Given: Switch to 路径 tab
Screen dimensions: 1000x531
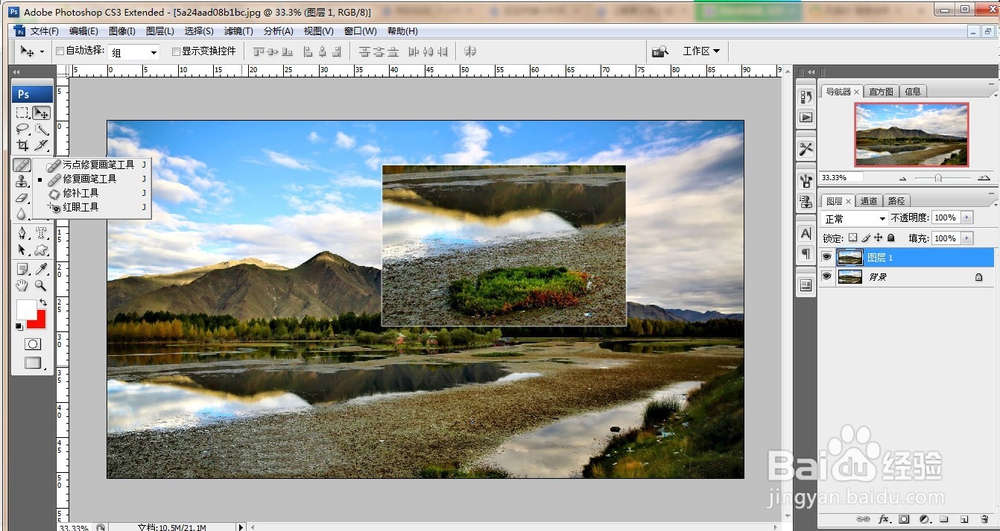Looking at the screenshot, I should [x=896, y=201].
